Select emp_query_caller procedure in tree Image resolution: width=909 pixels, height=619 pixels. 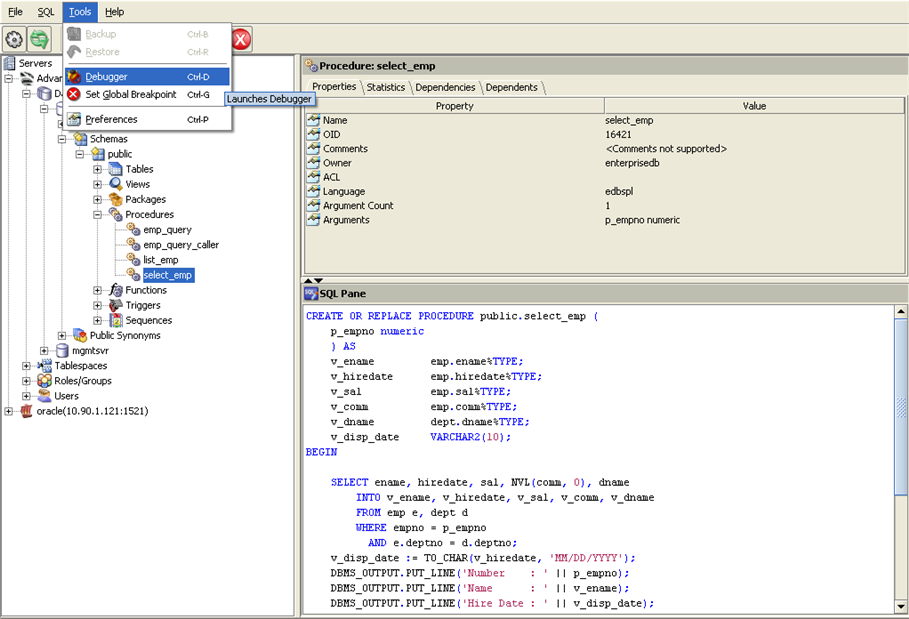click(x=180, y=245)
